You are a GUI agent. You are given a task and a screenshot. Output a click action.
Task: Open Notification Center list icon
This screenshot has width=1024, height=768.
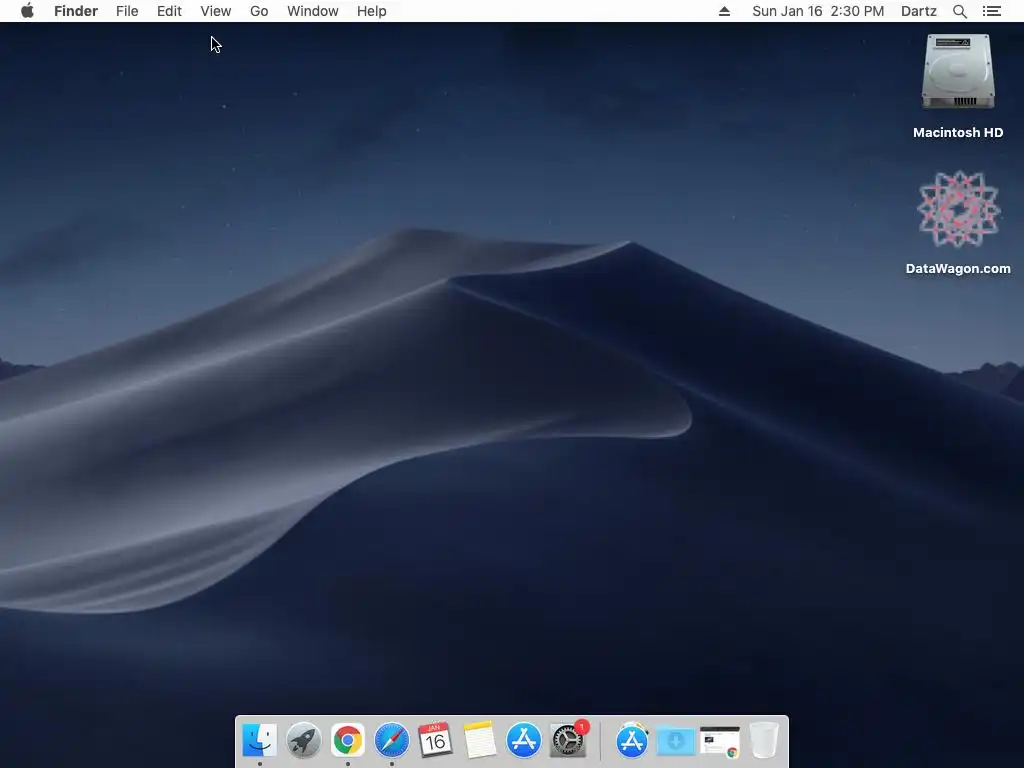pos(991,11)
